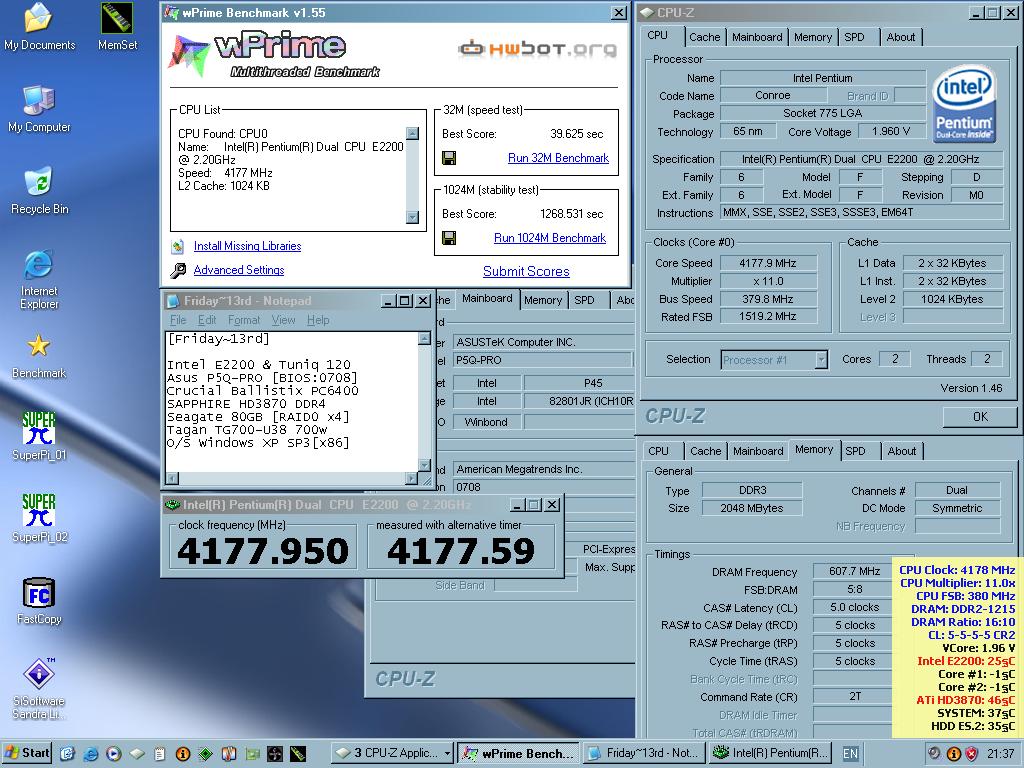Image resolution: width=1024 pixels, height=768 pixels.
Task: Open the Notepad Edit menu
Action: [207, 320]
